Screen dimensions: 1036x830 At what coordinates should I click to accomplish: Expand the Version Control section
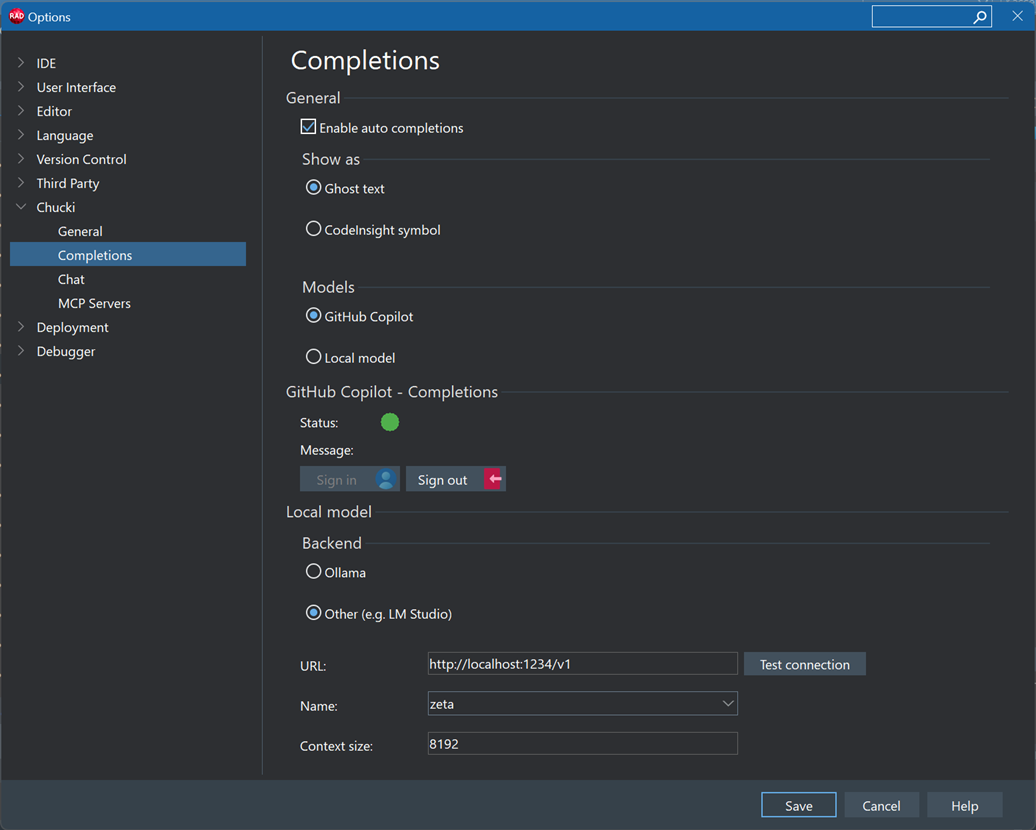(x=20, y=159)
